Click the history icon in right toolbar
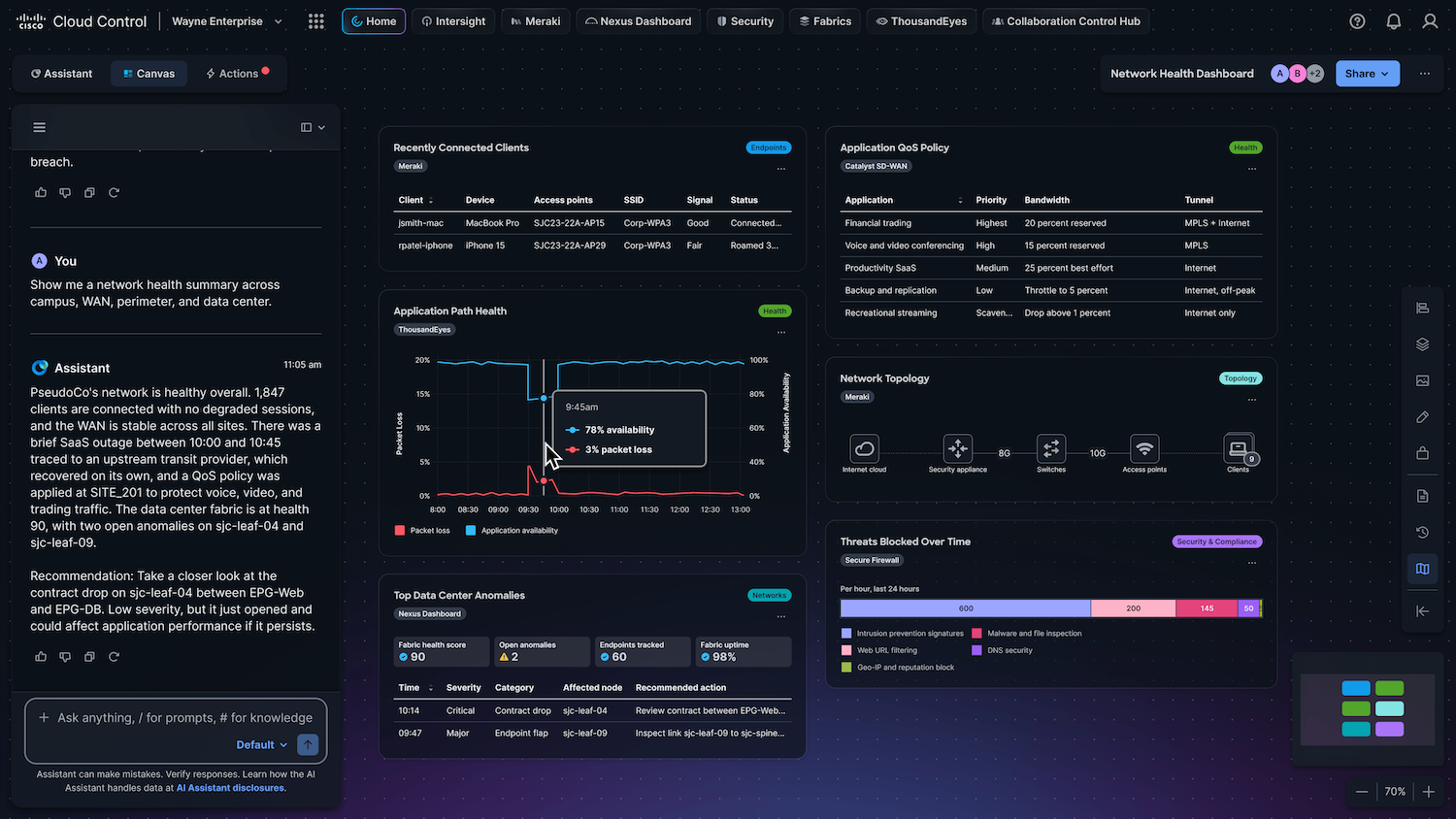Image resolution: width=1456 pixels, height=819 pixels. coord(1422,532)
